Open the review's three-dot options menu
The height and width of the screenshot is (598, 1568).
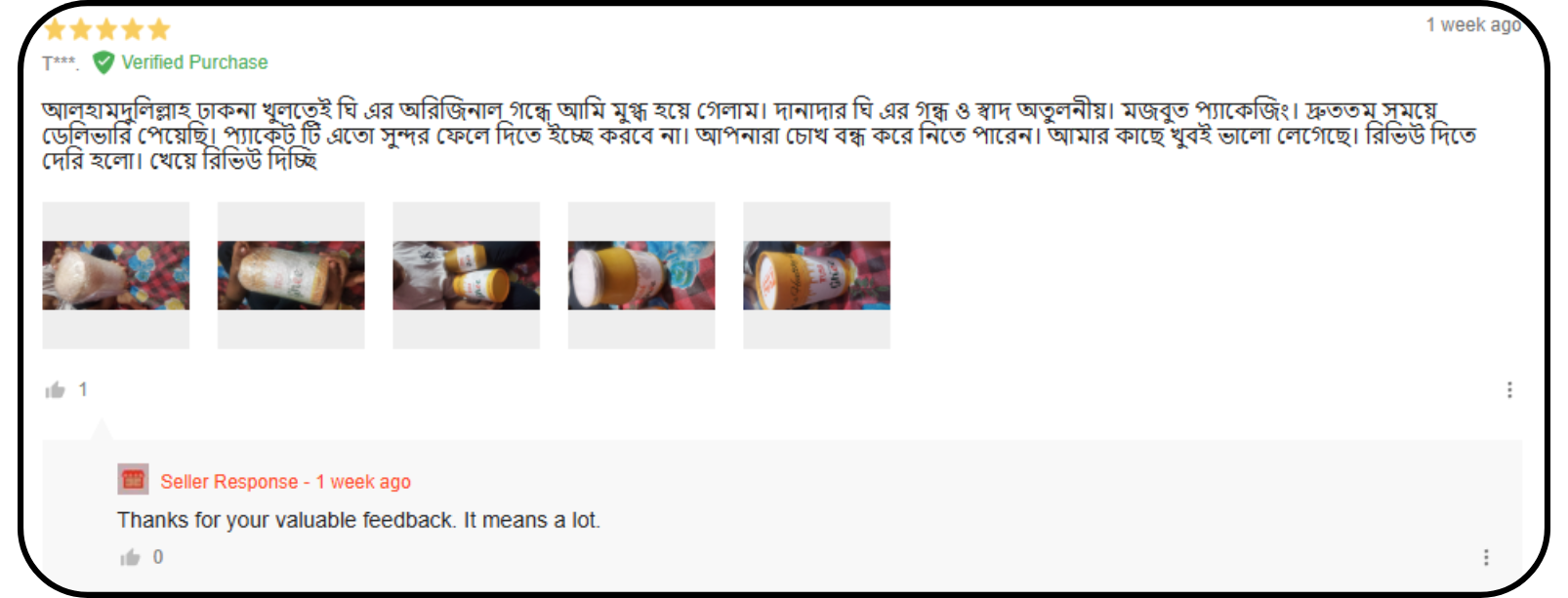click(1509, 390)
